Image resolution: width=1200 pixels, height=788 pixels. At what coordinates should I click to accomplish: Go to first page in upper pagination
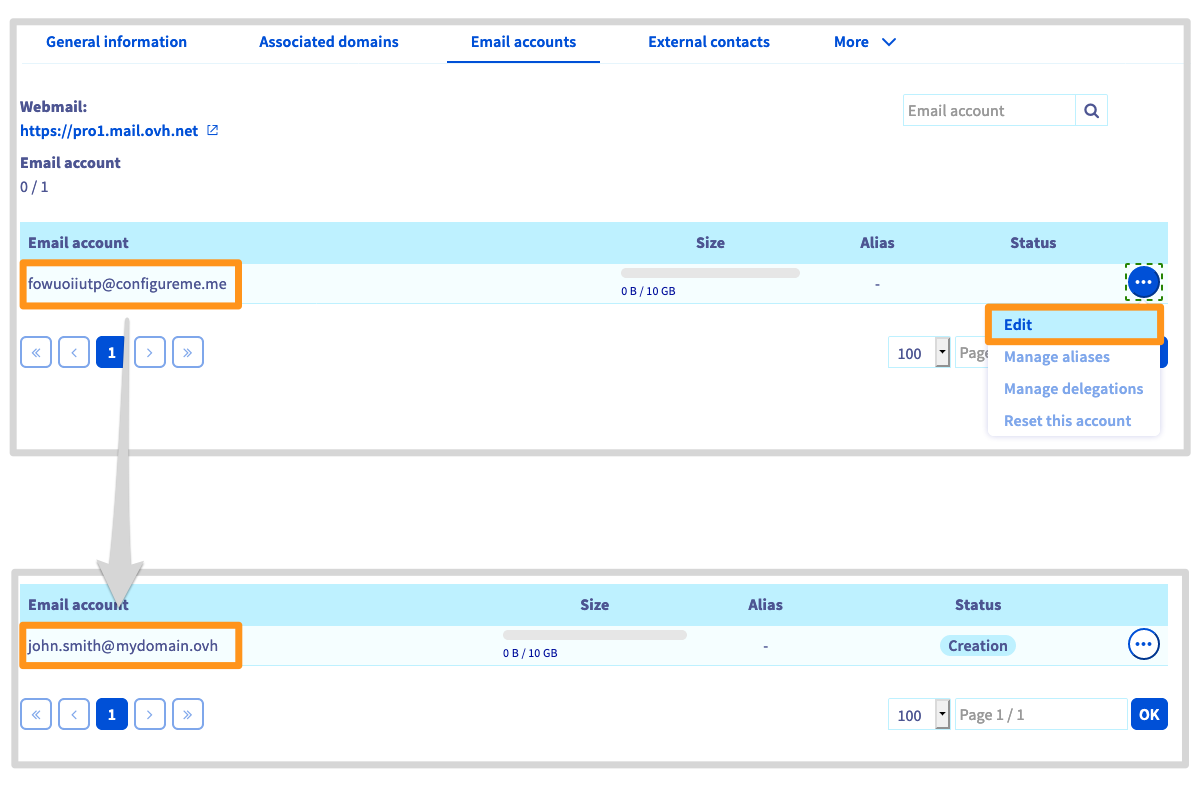point(36,353)
